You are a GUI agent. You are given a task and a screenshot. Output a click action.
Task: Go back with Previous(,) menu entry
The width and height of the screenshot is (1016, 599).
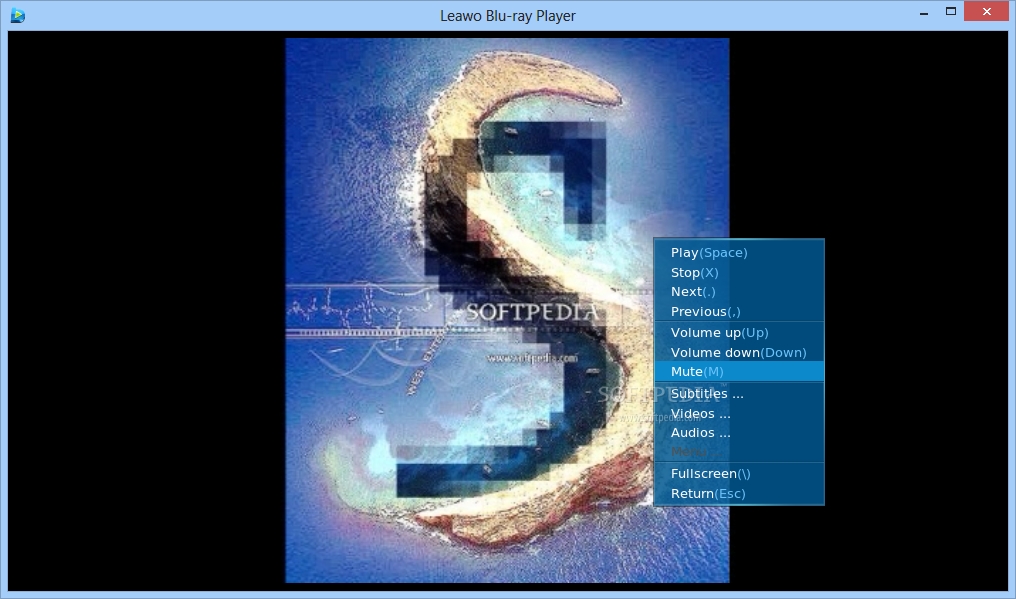[x=739, y=311]
